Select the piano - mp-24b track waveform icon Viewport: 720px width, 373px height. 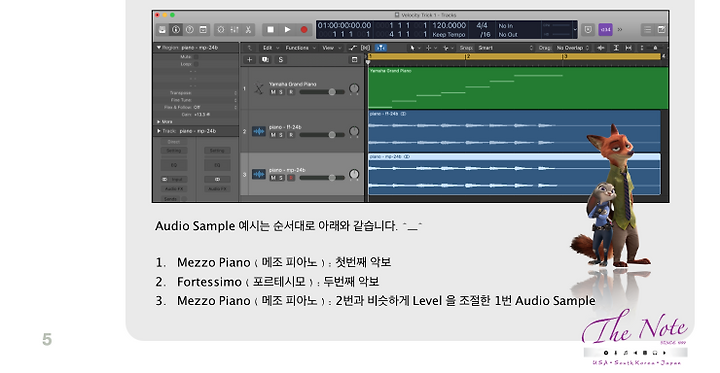(259, 174)
